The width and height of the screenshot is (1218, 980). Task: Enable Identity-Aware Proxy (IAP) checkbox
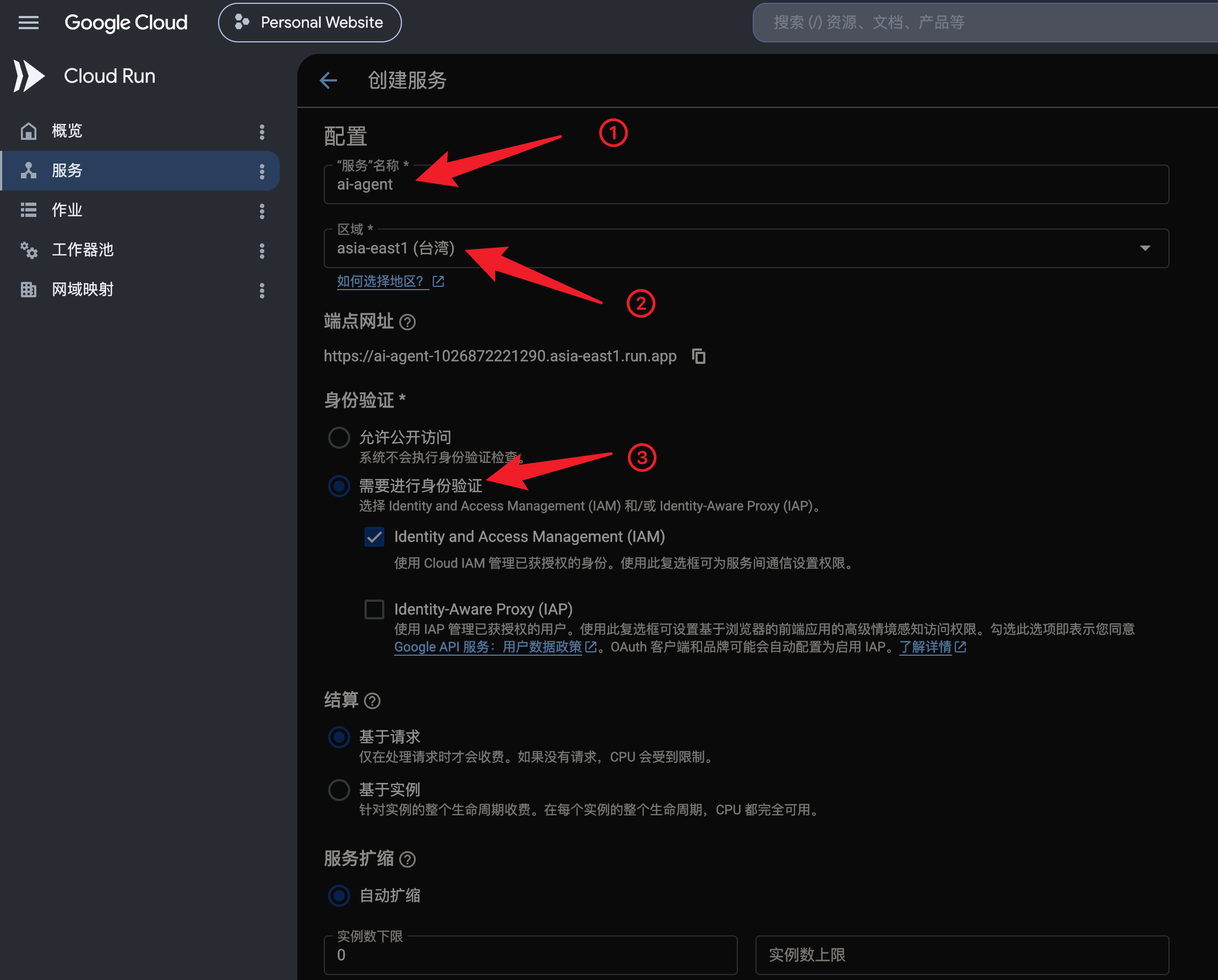(374, 609)
